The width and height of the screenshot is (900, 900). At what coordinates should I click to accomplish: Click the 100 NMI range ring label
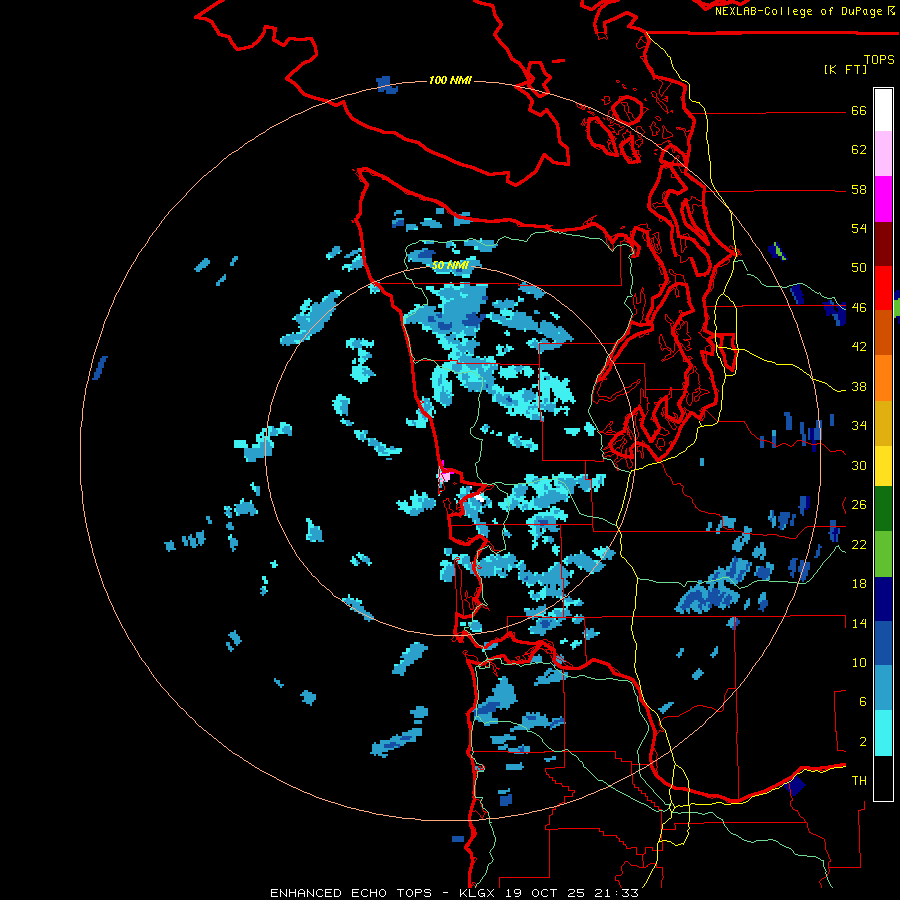(450, 80)
